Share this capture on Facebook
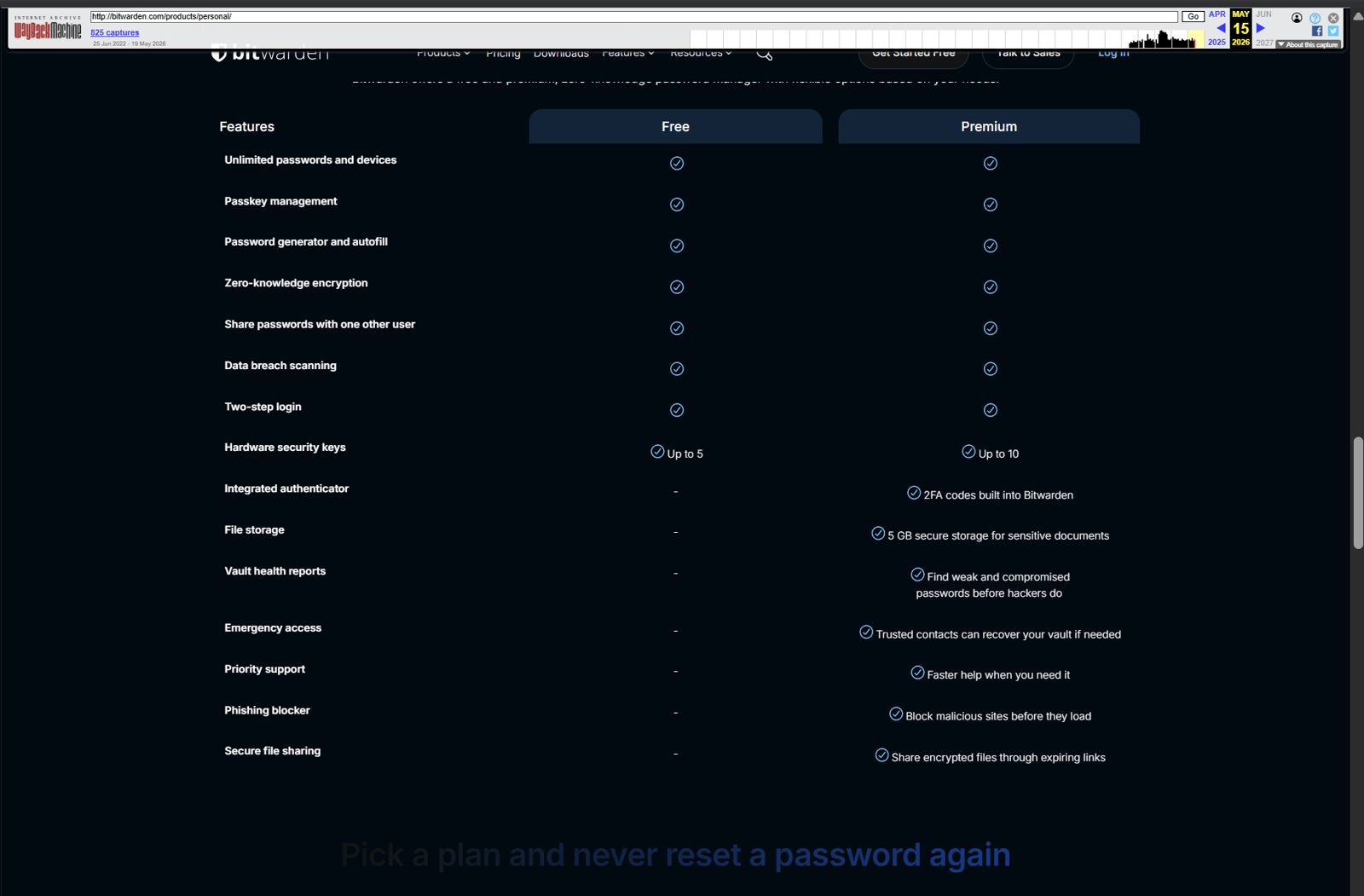Viewport: 1364px width, 896px height. click(x=1317, y=32)
